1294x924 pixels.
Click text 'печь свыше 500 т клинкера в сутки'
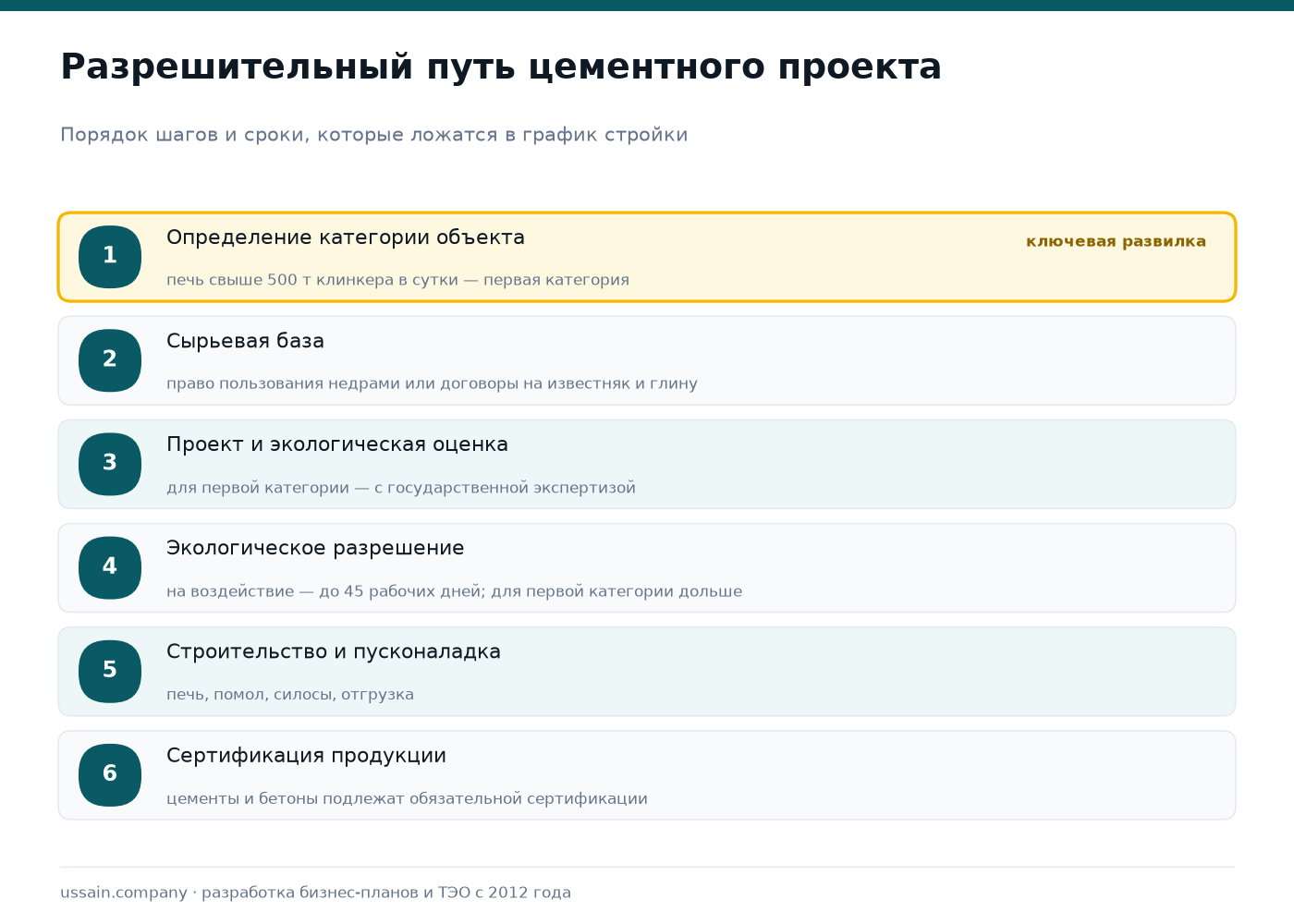(312, 280)
